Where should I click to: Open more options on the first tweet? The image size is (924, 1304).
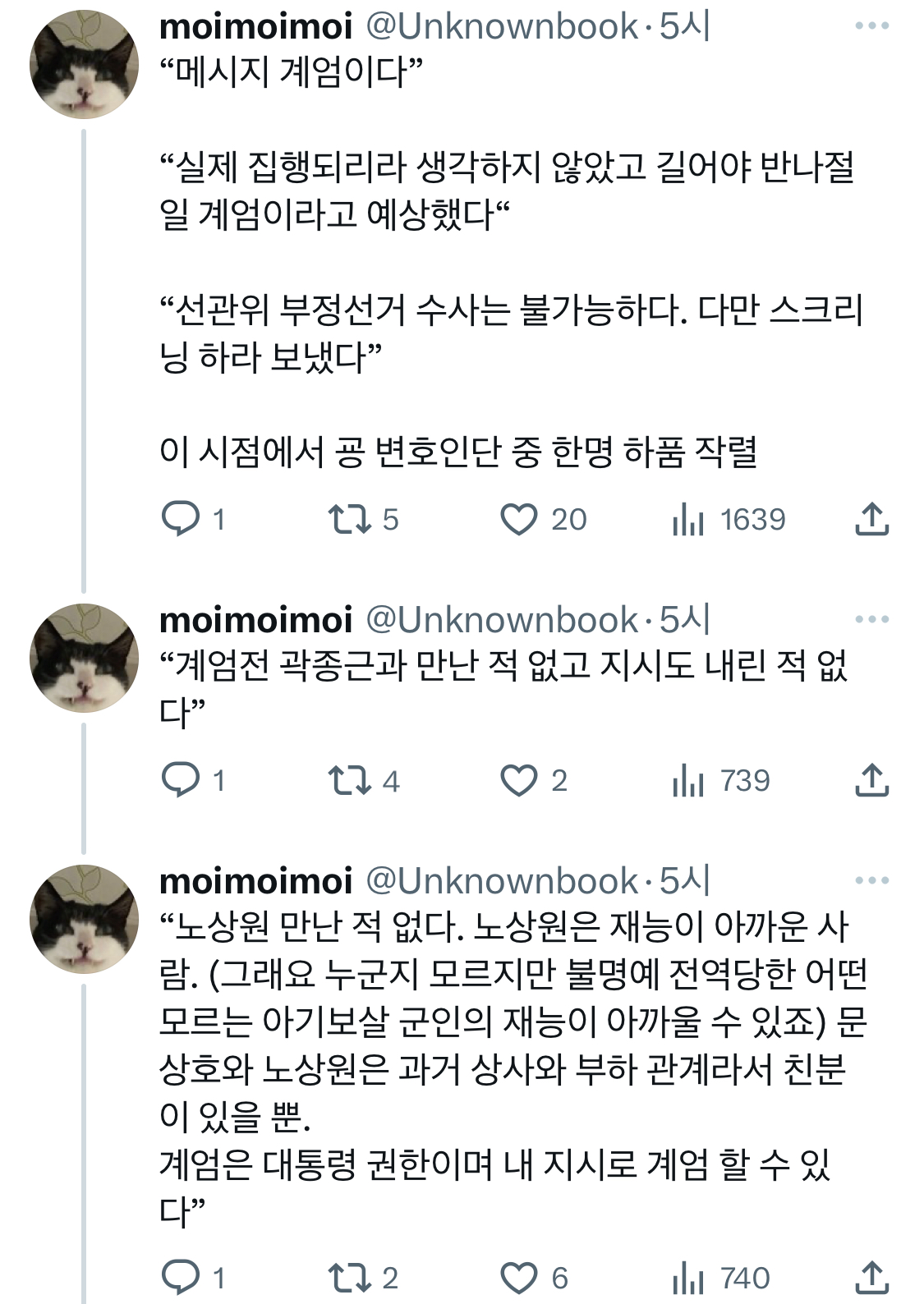pos(871,26)
